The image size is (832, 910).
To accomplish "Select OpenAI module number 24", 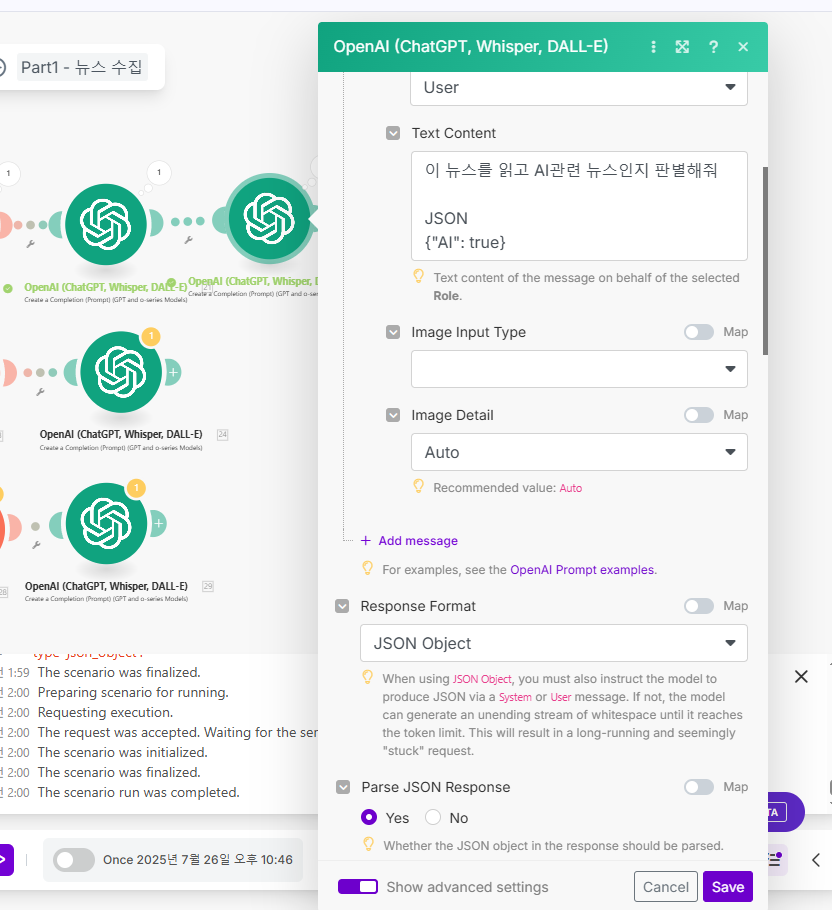I will pos(121,372).
